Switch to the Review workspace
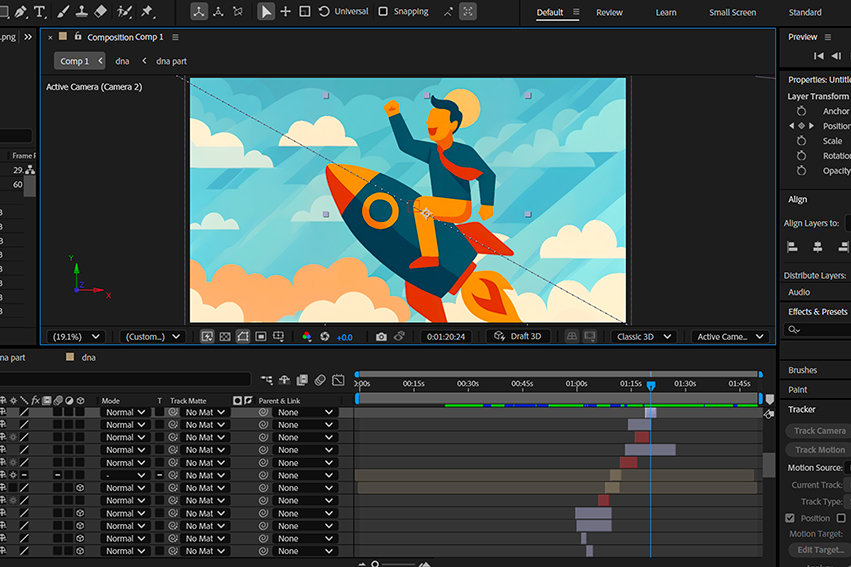The width and height of the screenshot is (851, 567). [x=609, y=13]
